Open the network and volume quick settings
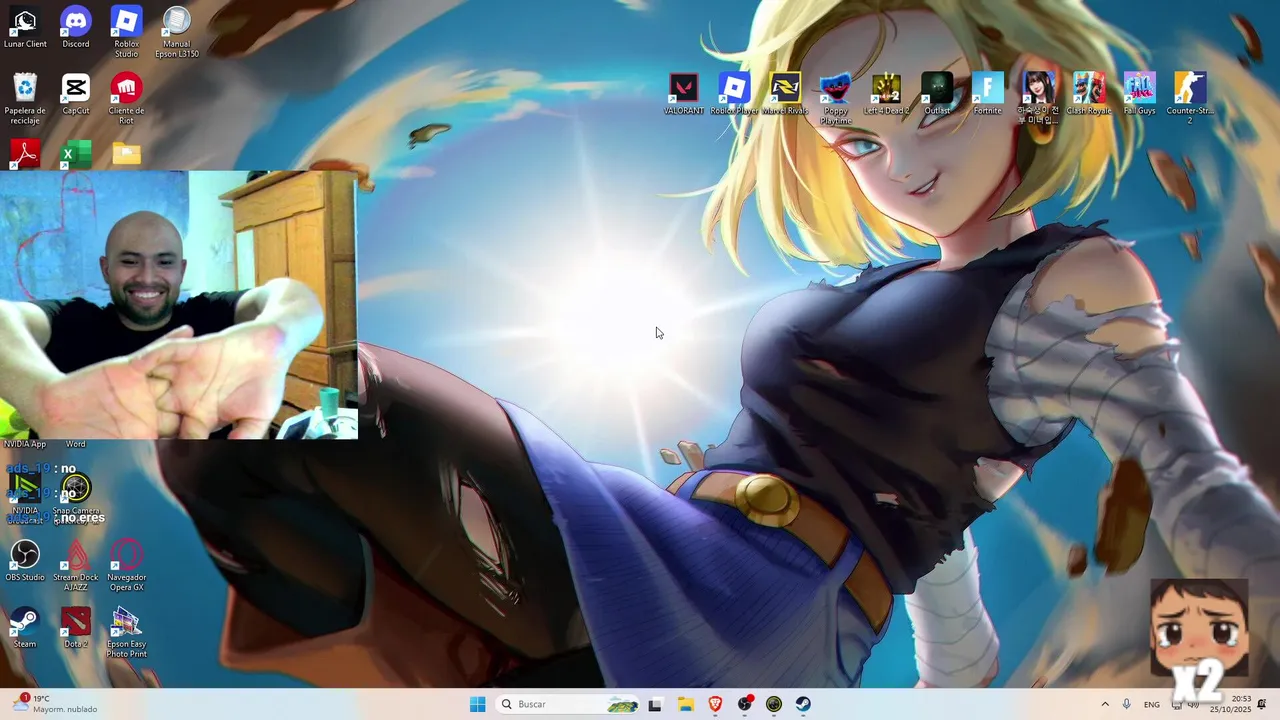Screen dimensions: 1280x720 [x=1185, y=704]
